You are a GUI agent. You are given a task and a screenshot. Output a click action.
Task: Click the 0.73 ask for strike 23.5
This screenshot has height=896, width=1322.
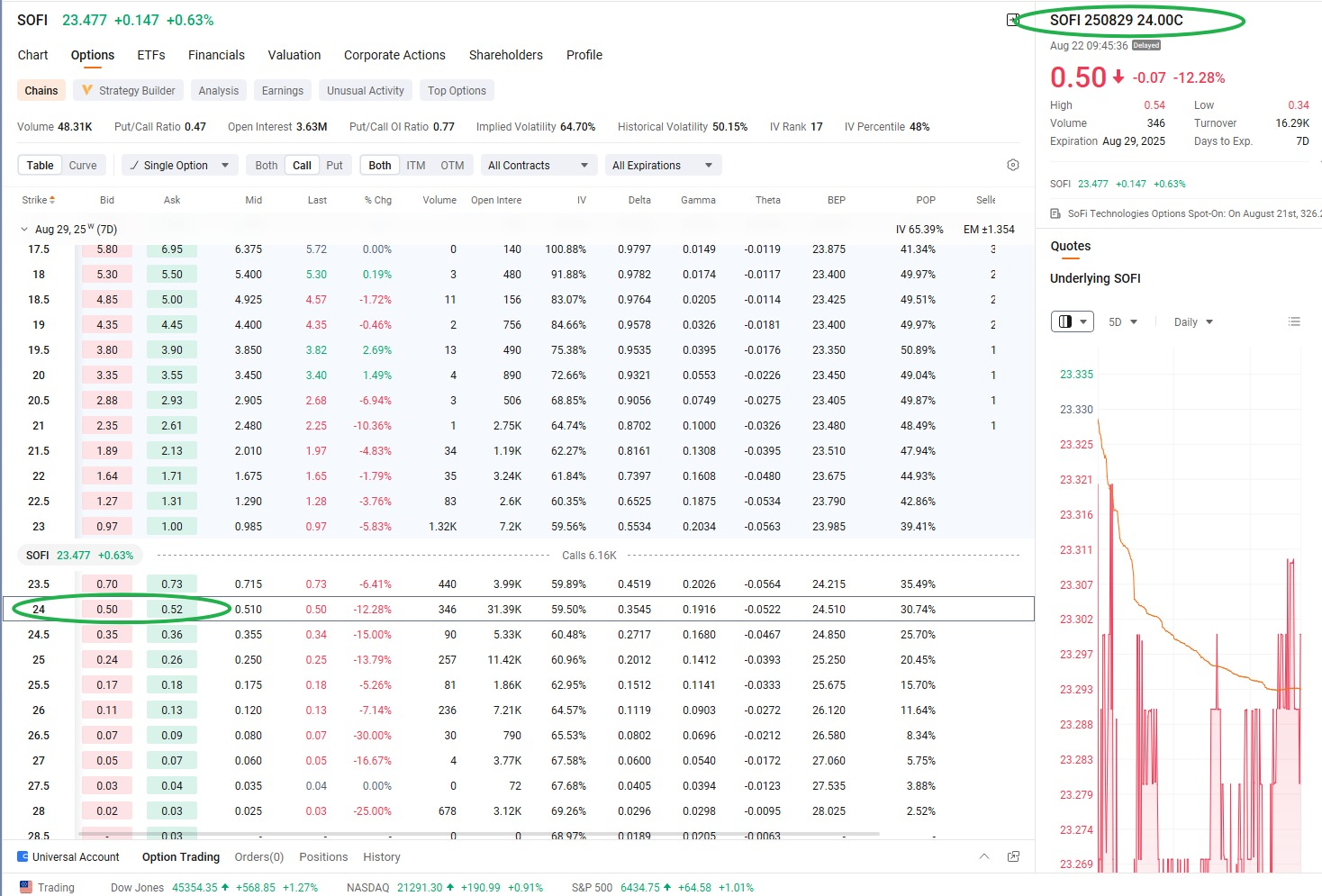pos(172,584)
